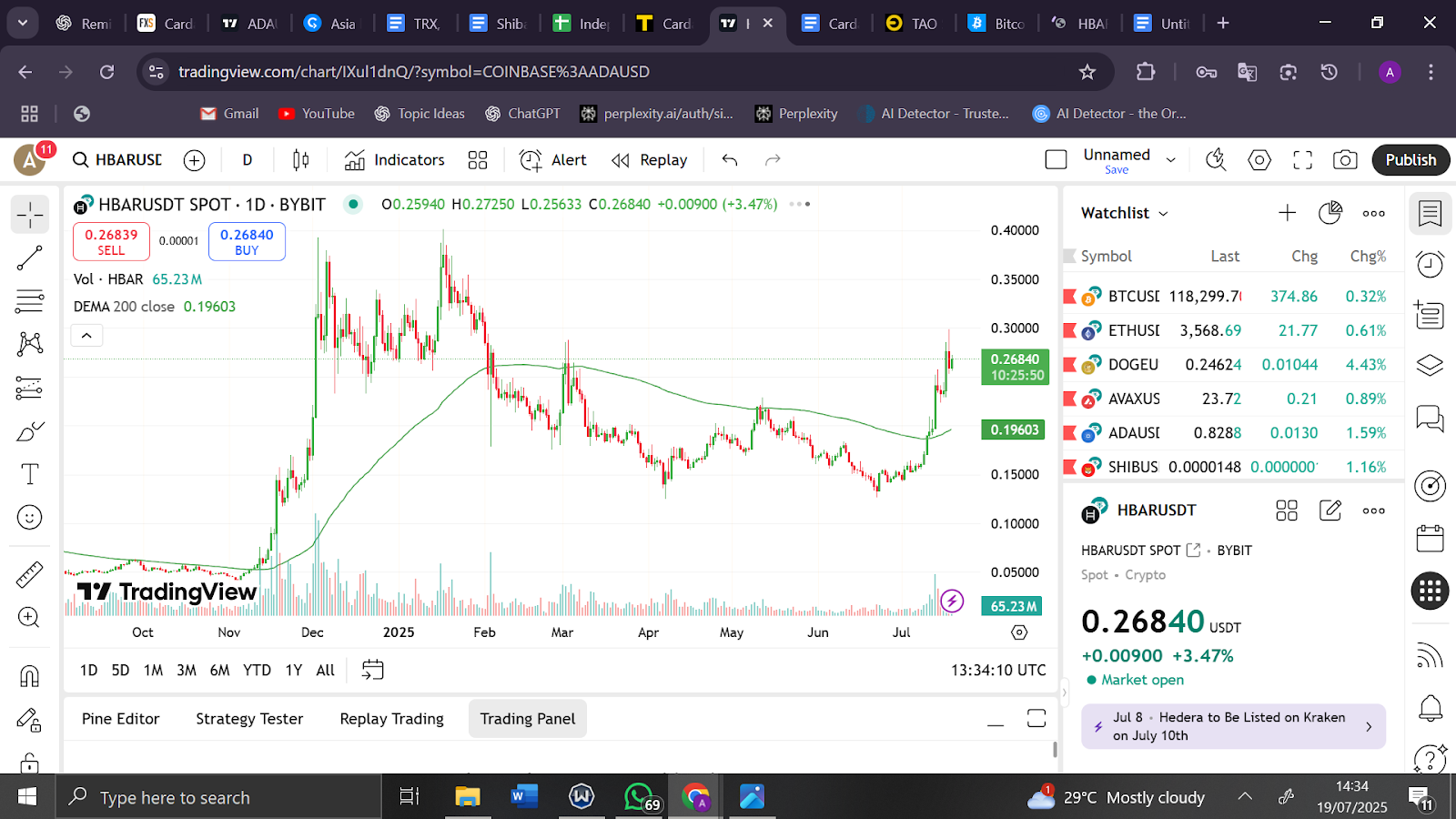
Task: Open the chats sidebar icon
Action: (x=1431, y=418)
